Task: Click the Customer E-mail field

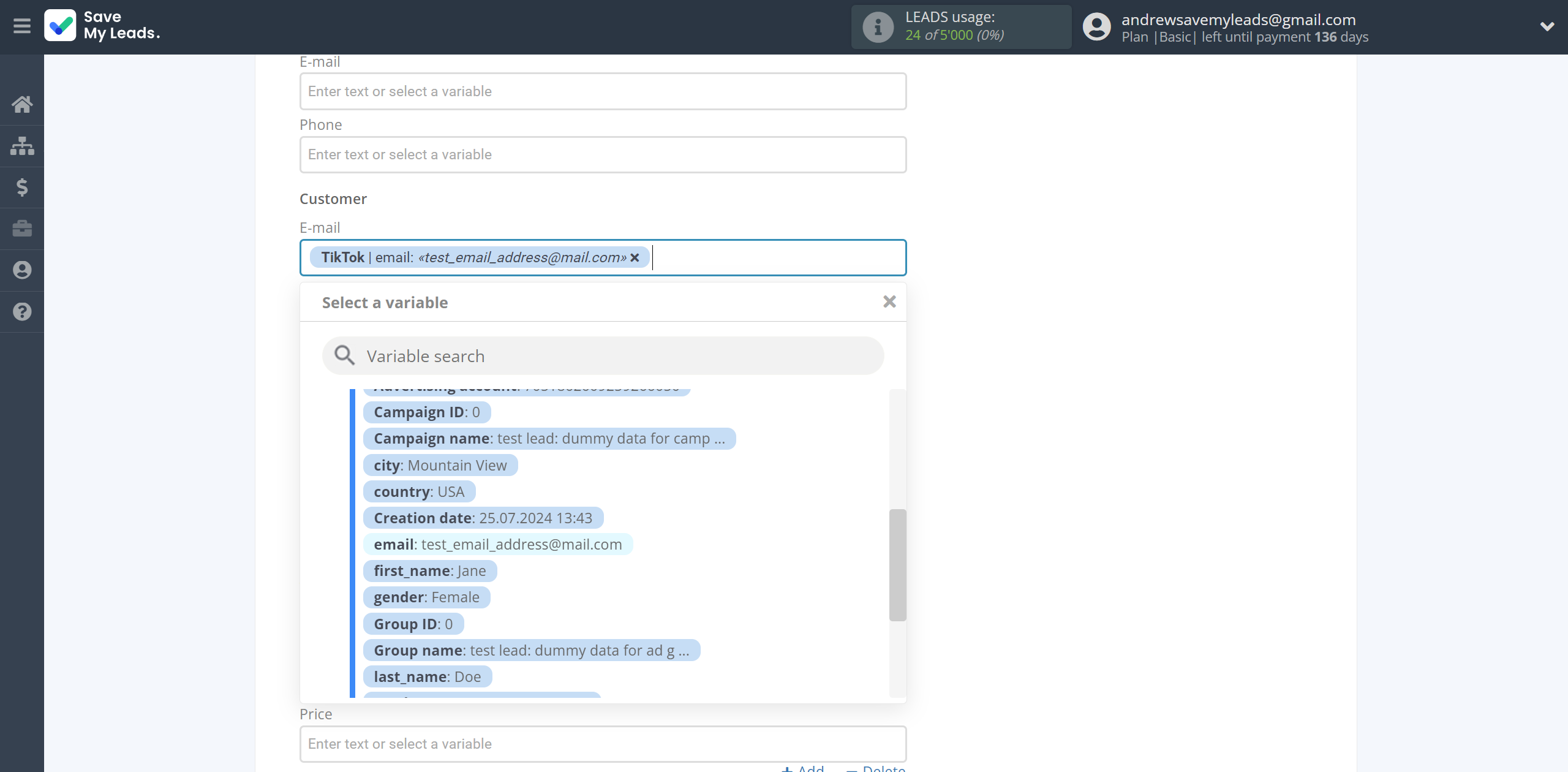Action: pyautogui.click(x=603, y=257)
